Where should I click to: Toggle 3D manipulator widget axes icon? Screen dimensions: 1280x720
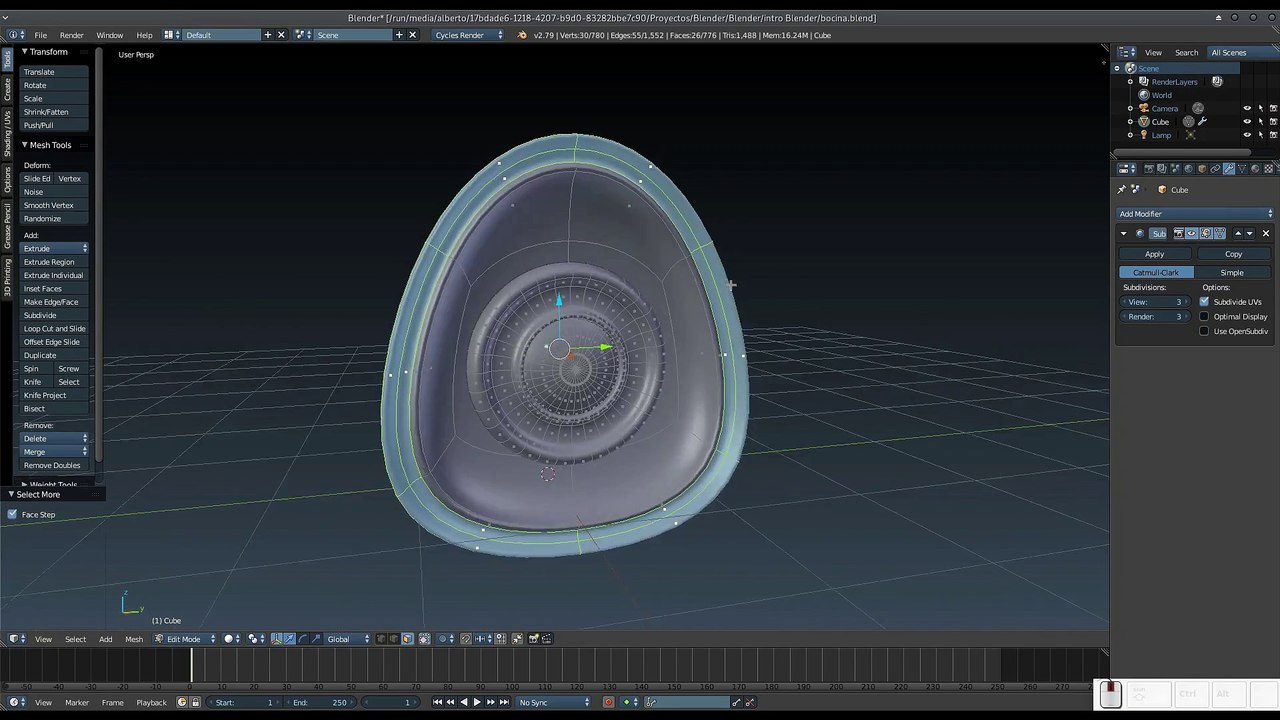tap(276, 639)
